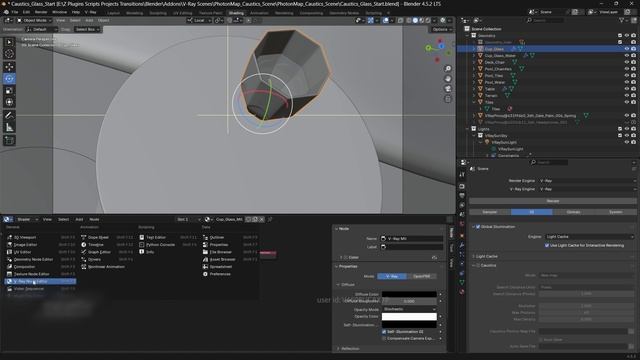
Task: Collapse the Diffuse section
Action: [x=338, y=284]
